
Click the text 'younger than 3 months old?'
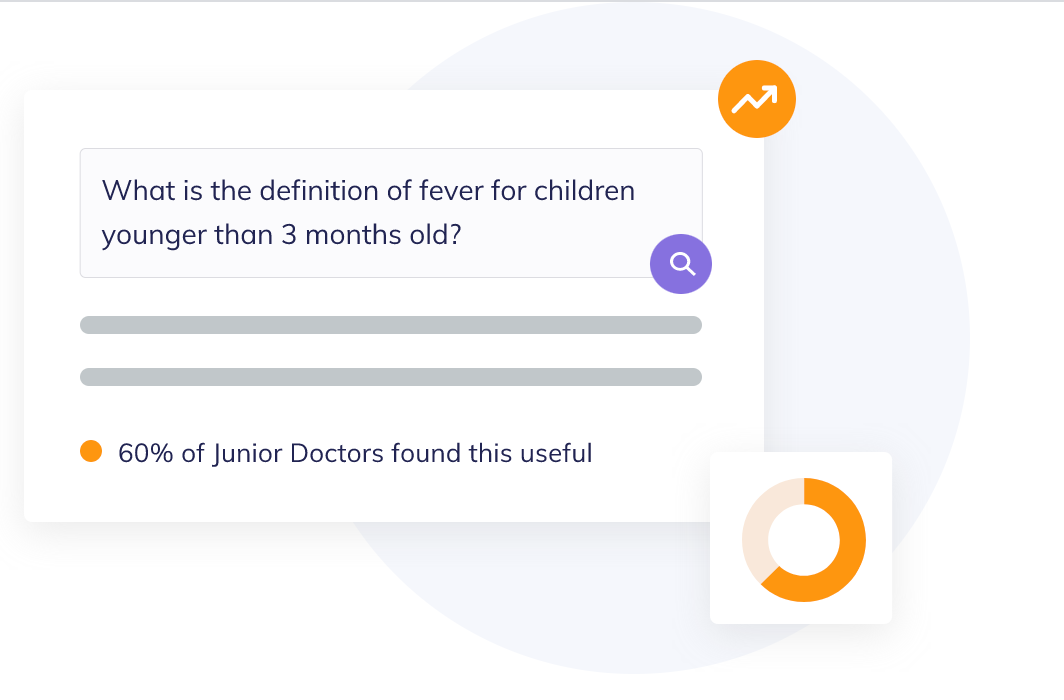pos(282,235)
